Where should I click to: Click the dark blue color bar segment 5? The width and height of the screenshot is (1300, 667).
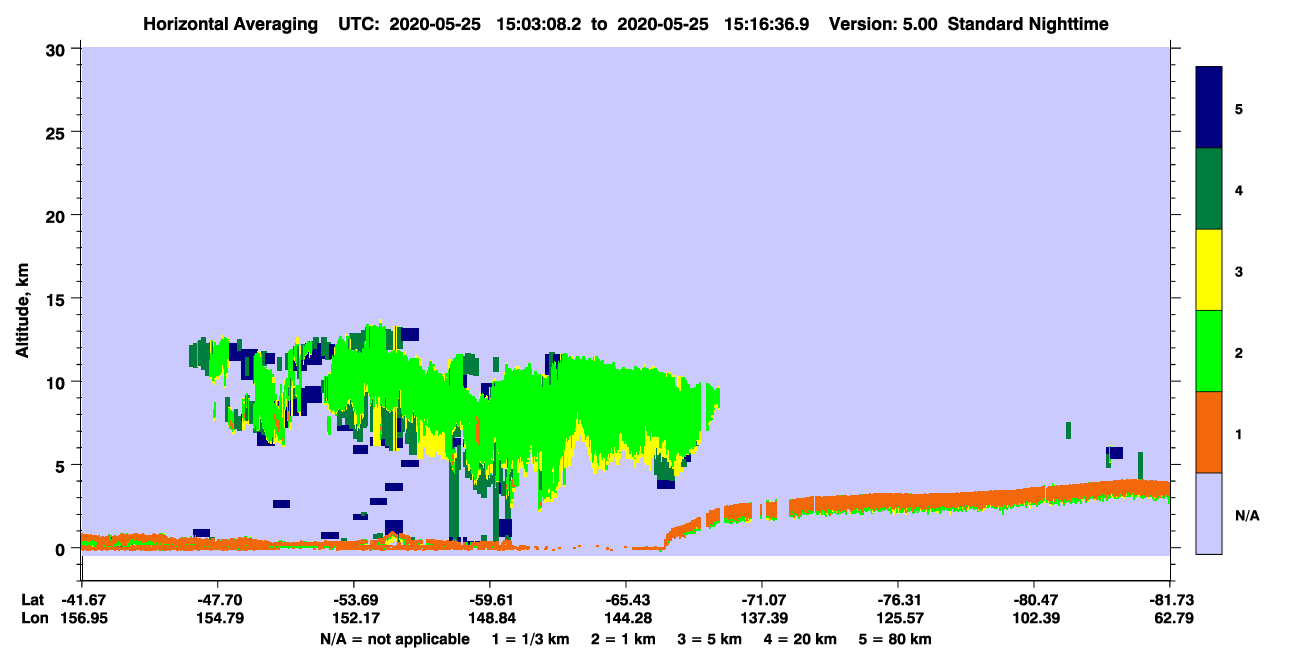click(x=1209, y=108)
